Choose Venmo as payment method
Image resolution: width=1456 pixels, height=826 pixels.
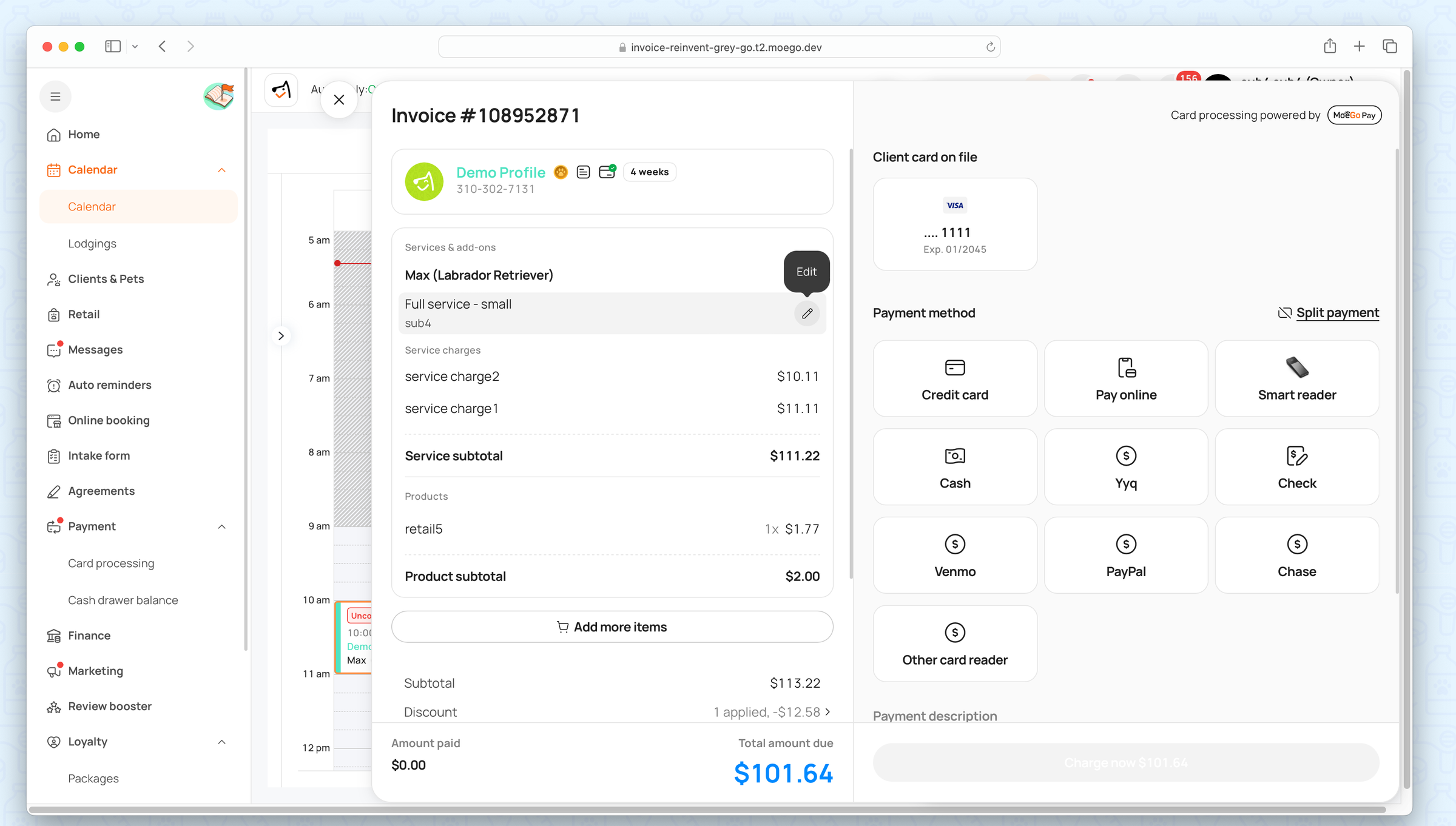tap(954, 554)
